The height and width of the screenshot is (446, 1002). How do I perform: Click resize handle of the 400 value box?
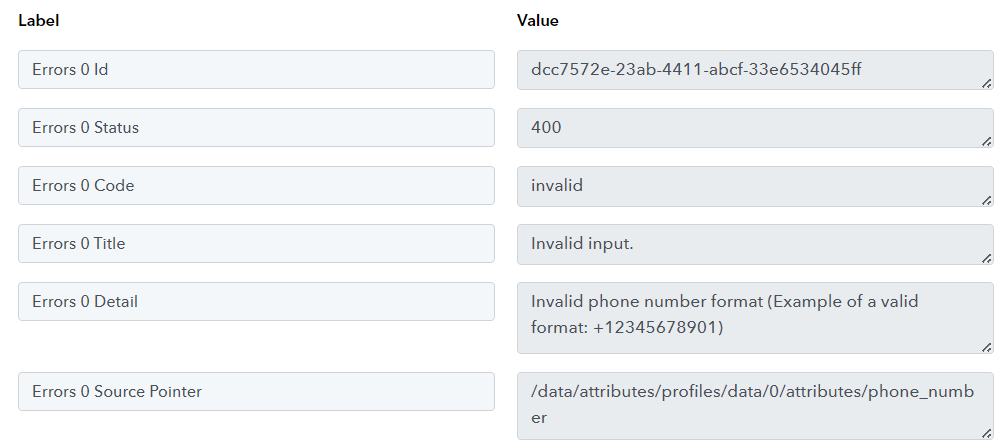click(987, 141)
